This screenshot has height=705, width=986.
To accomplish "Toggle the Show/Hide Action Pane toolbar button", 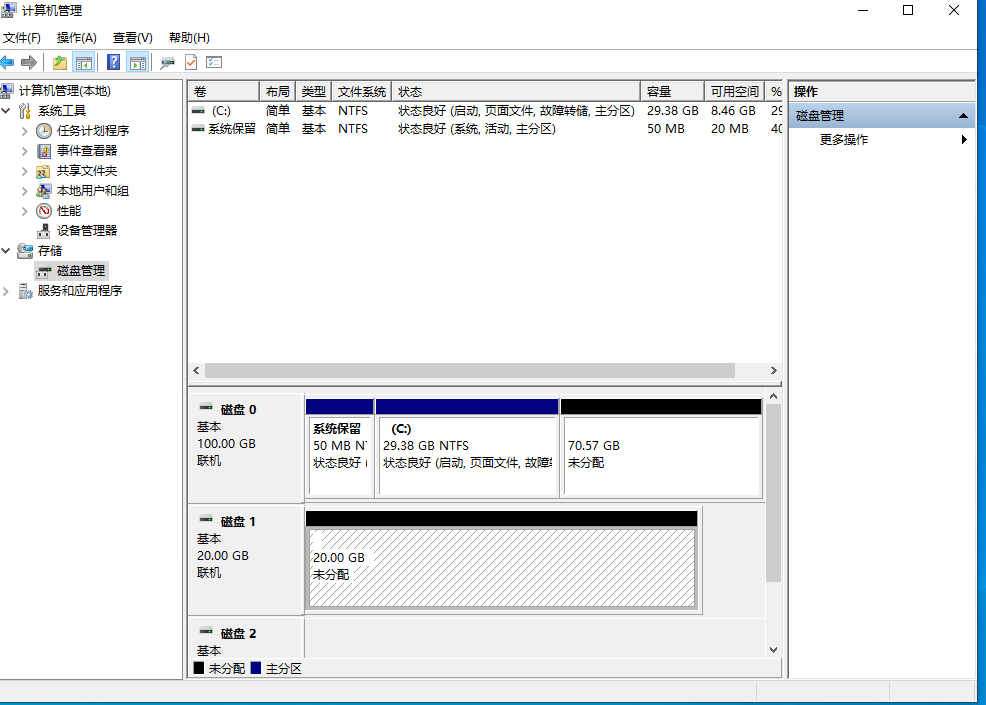I will (x=137, y=63).
